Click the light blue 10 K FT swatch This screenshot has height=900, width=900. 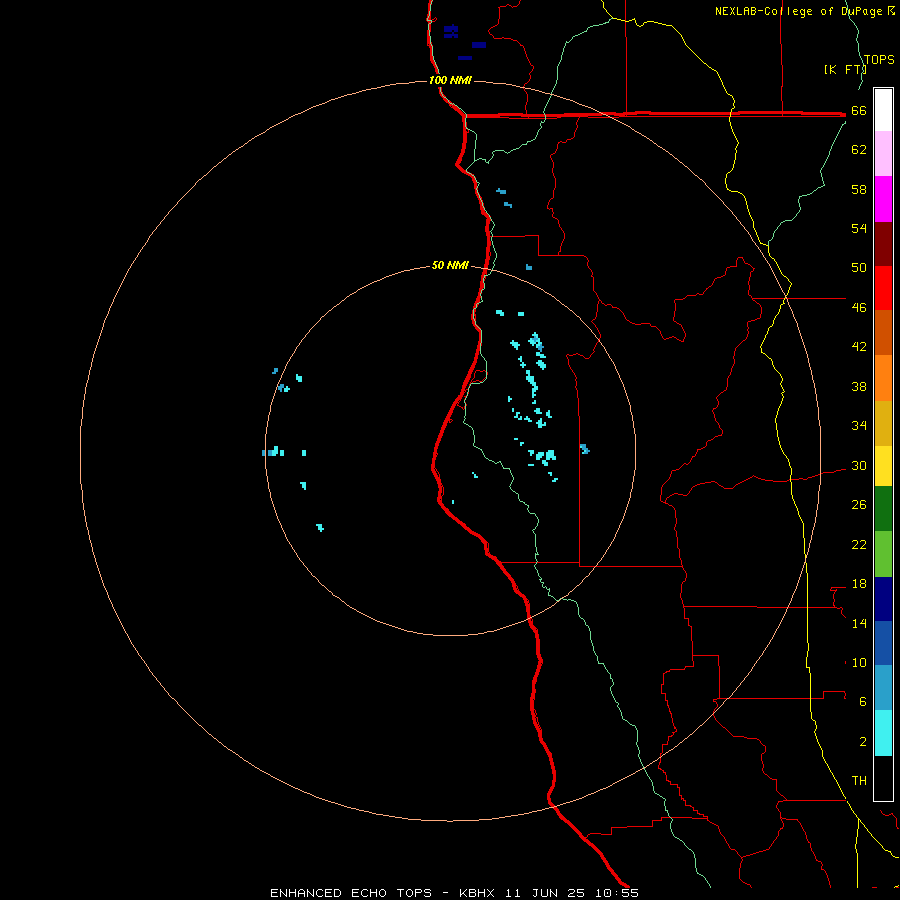click(x=883, y=688)
